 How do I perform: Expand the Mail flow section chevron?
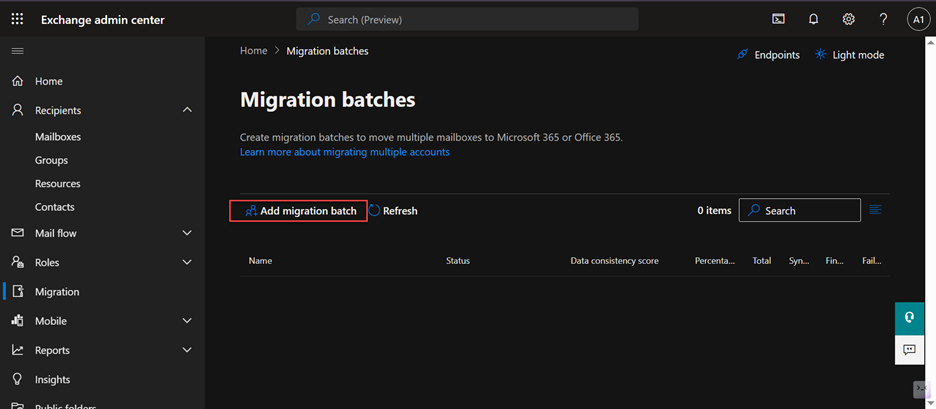pyautogui.click(x=187, y=233)
